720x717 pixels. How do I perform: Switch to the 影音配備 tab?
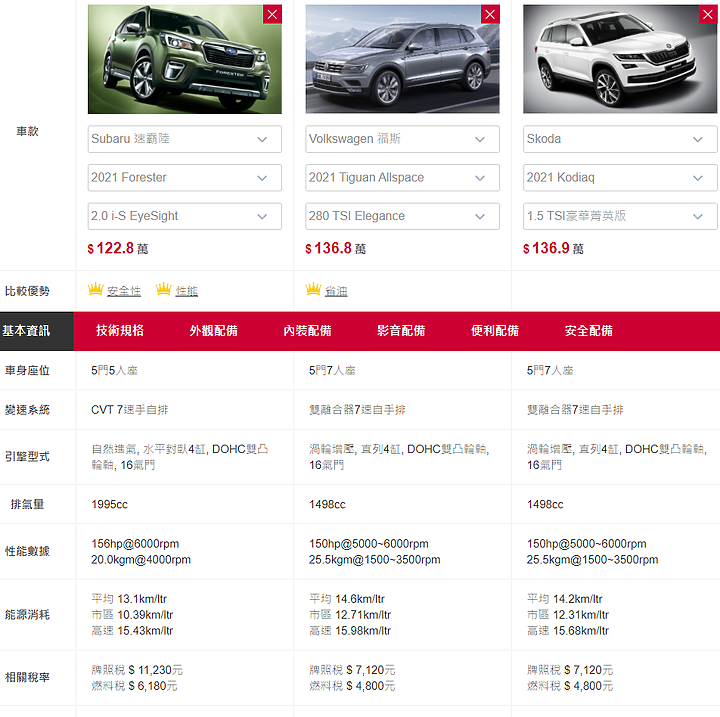(401, 331)
